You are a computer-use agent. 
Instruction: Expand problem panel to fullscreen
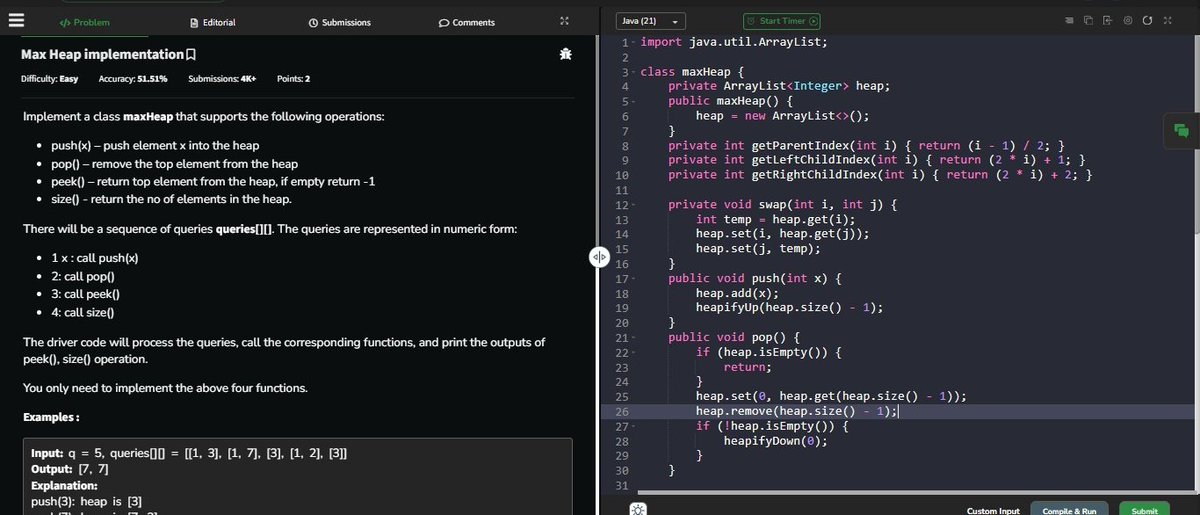point(564,21)
